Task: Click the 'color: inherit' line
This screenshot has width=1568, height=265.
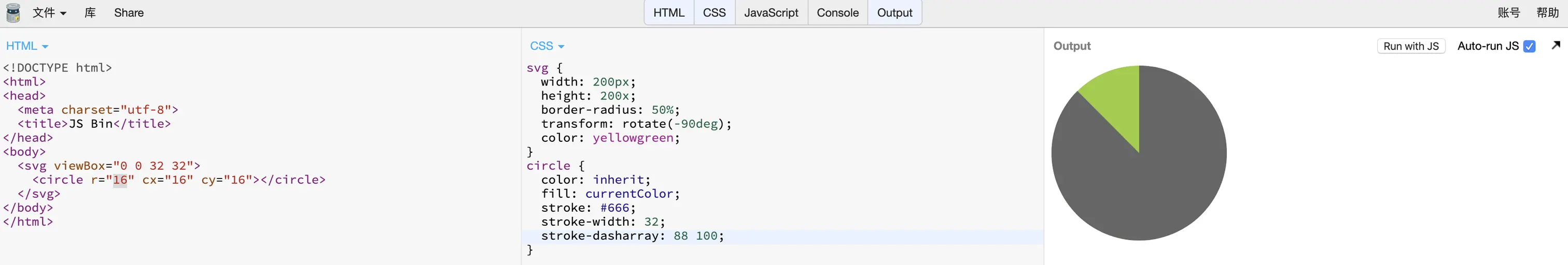Action: tap(595, 180)
